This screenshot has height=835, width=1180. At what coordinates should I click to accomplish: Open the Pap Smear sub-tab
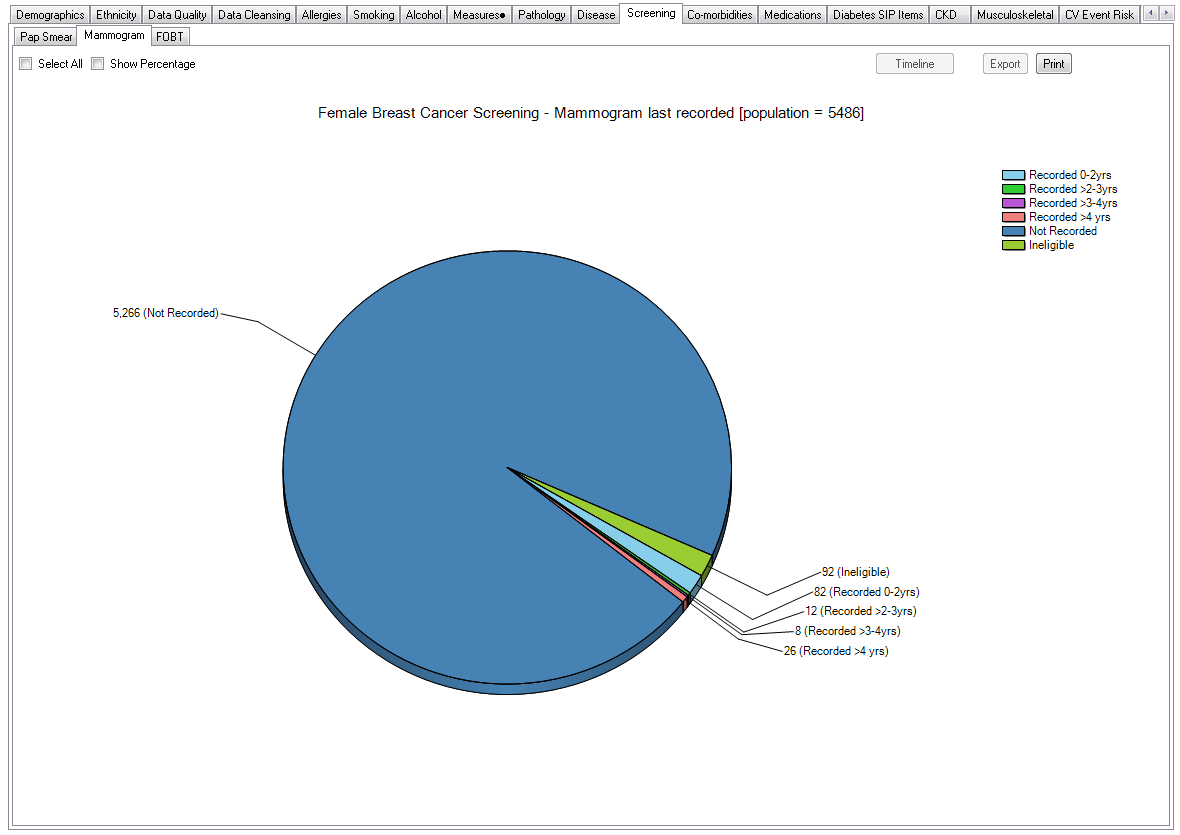(46, 37)
